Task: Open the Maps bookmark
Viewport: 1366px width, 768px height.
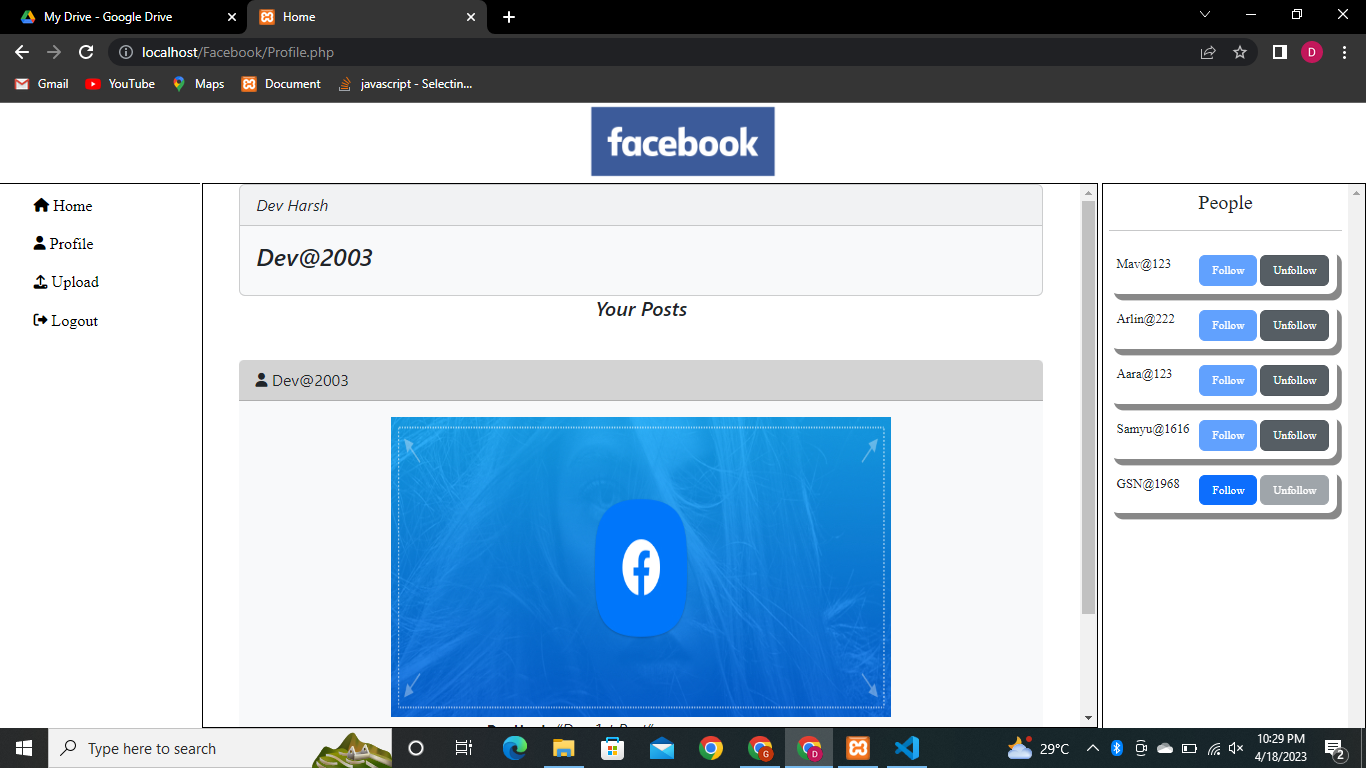Action: click(197, 84)
